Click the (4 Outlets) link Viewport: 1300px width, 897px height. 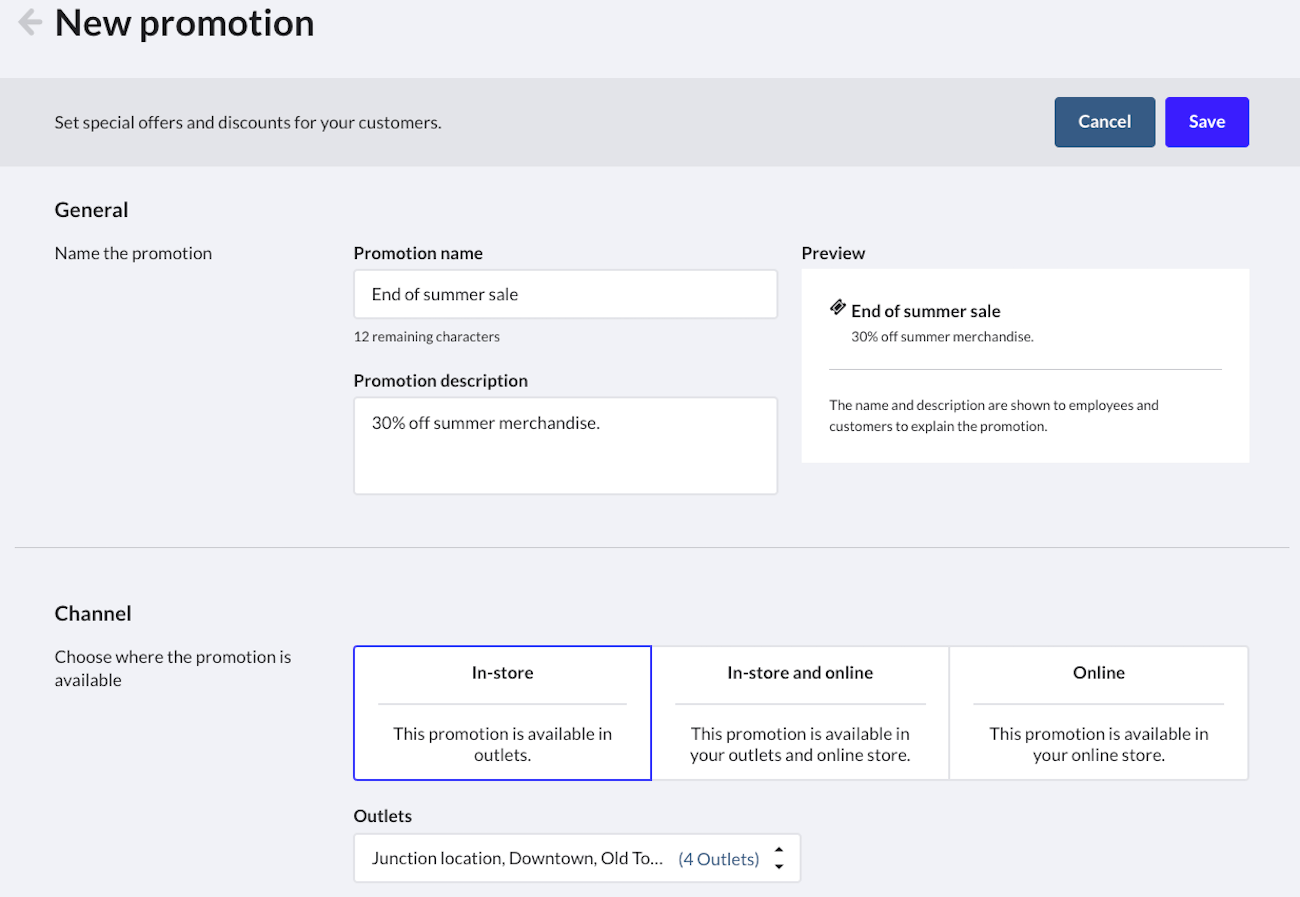point(718,858)
